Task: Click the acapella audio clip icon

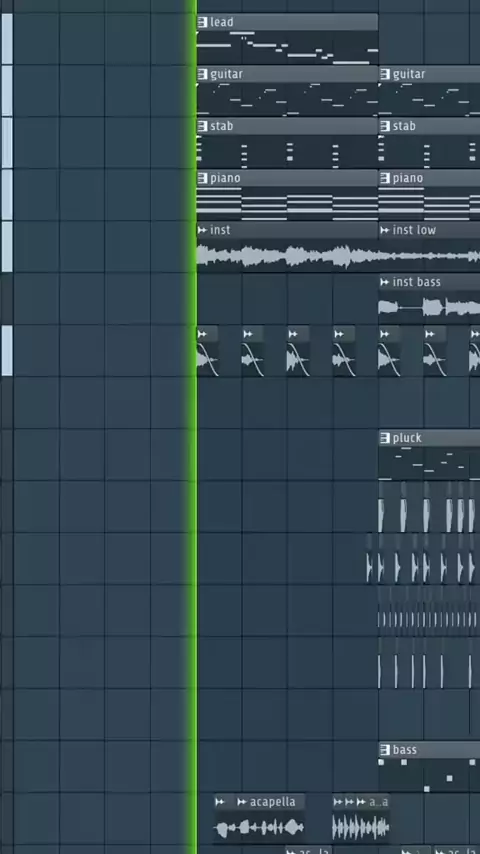Action: coord(242,802)
